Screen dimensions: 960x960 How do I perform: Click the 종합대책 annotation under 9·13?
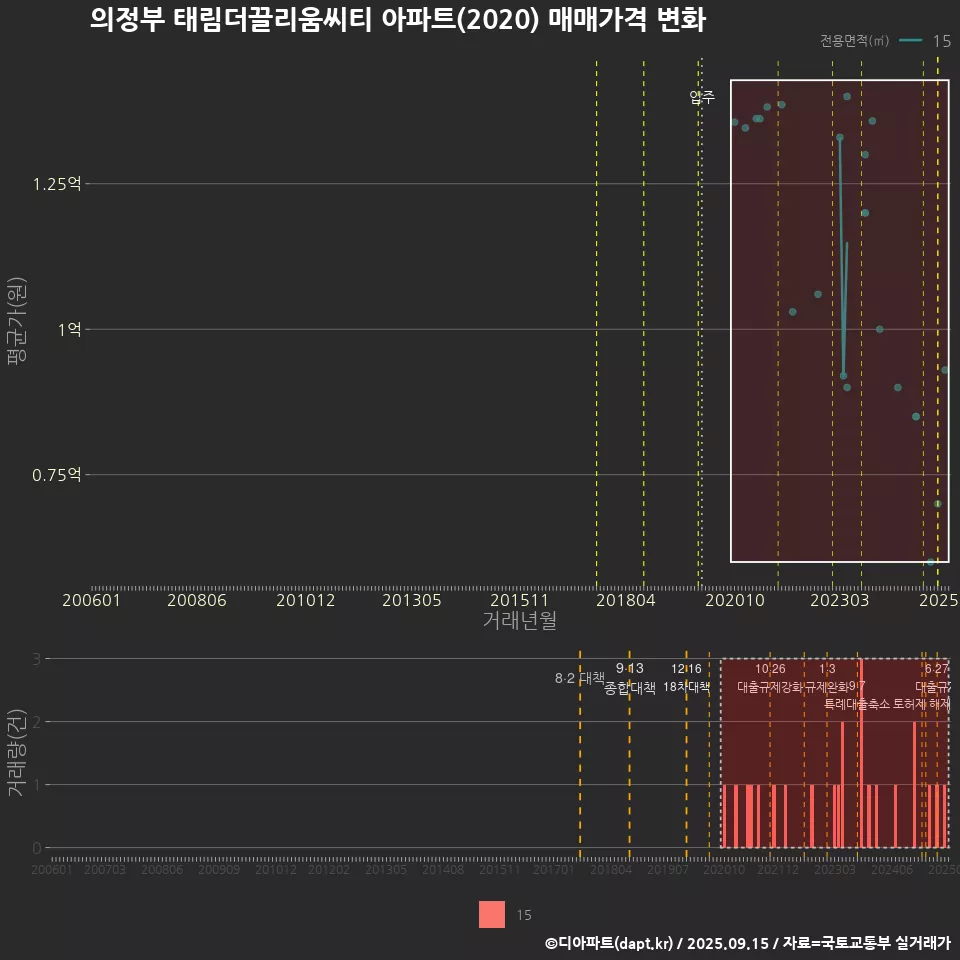click(630, 688)
